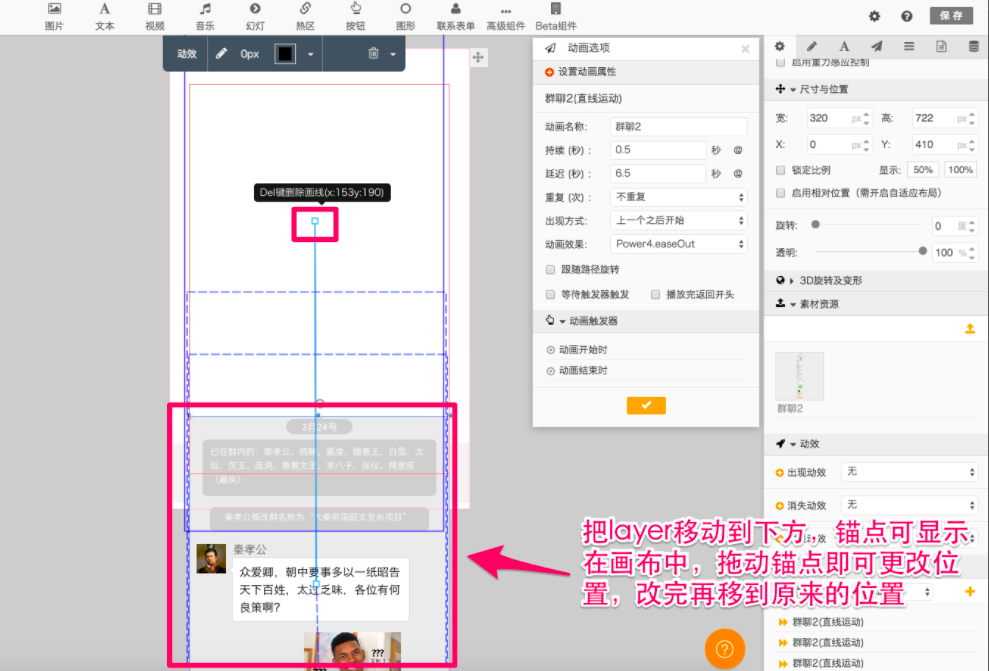This screenshot has height=671, width=989.
Task: Insert a 图形 shape from top toolbar
Action: point(405,16)
